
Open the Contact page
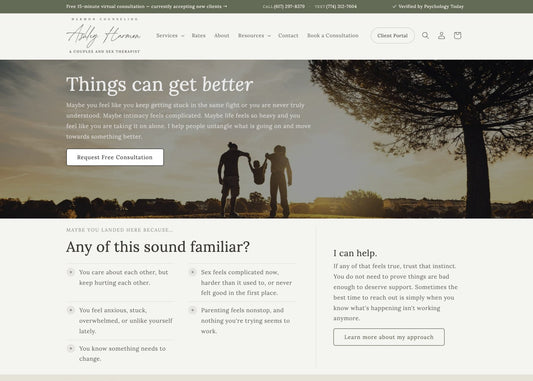click(288, 35)
